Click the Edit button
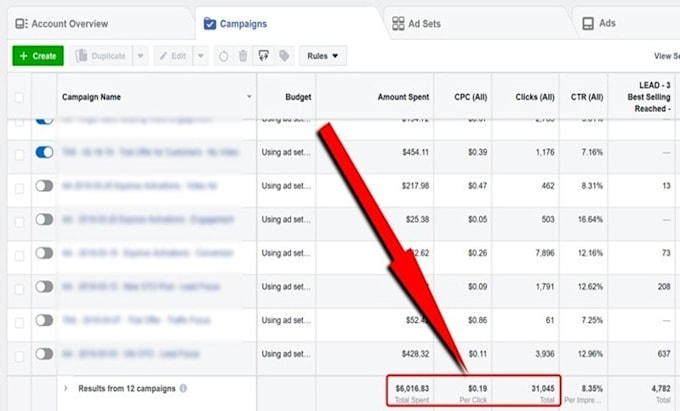Viewport: 680px width, 411px height. coord(173,56)
